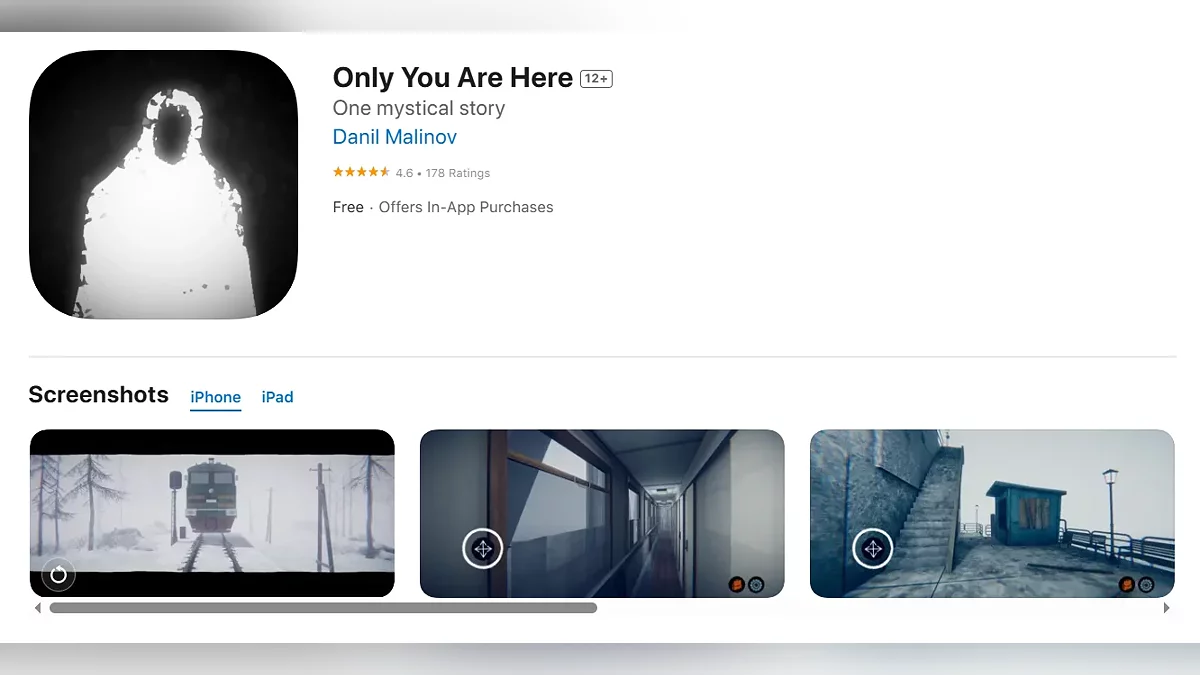Open the train corridor screenshot thumbnail

point(602,514)
